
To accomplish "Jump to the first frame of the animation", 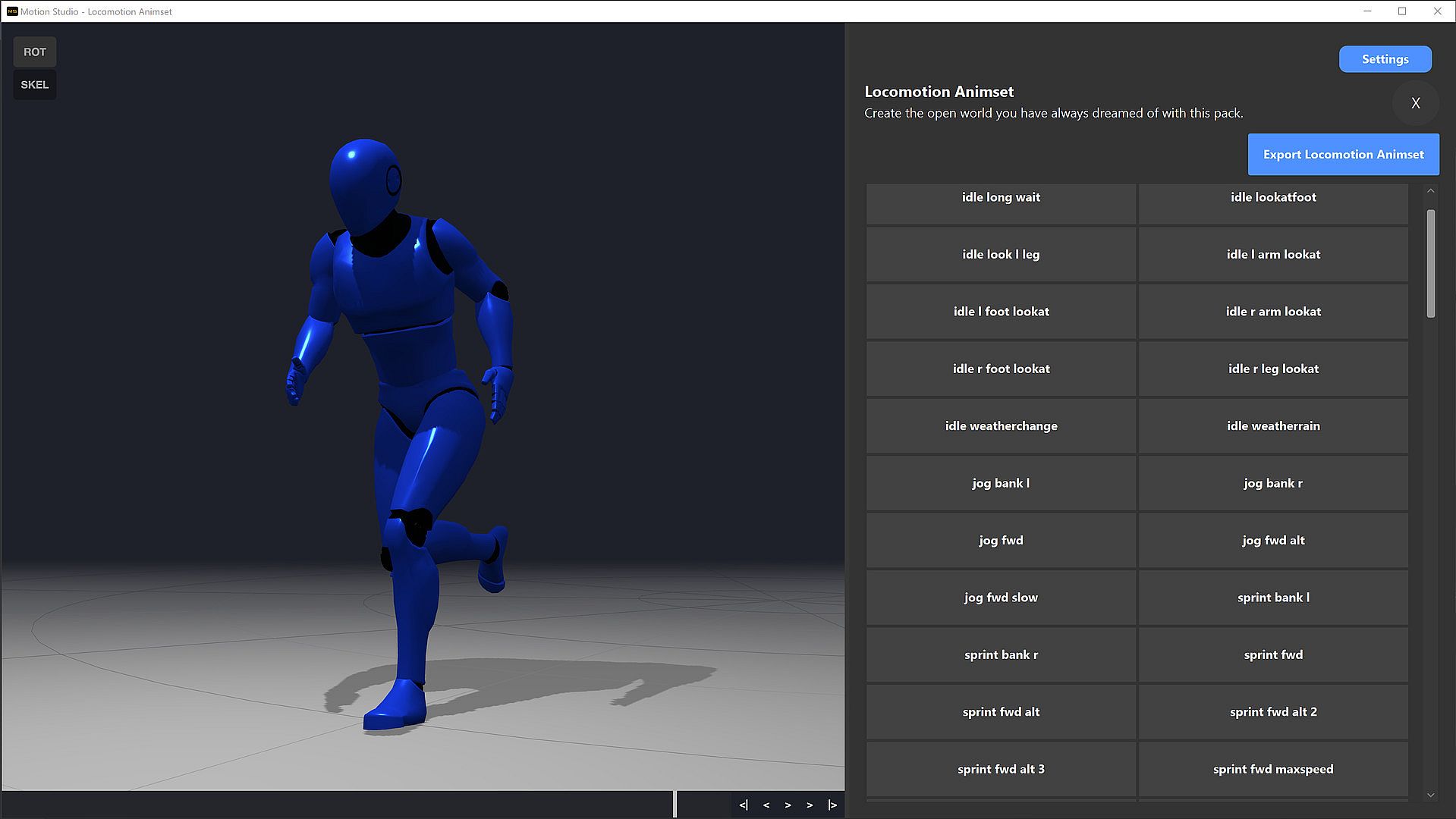I will 743,805.
